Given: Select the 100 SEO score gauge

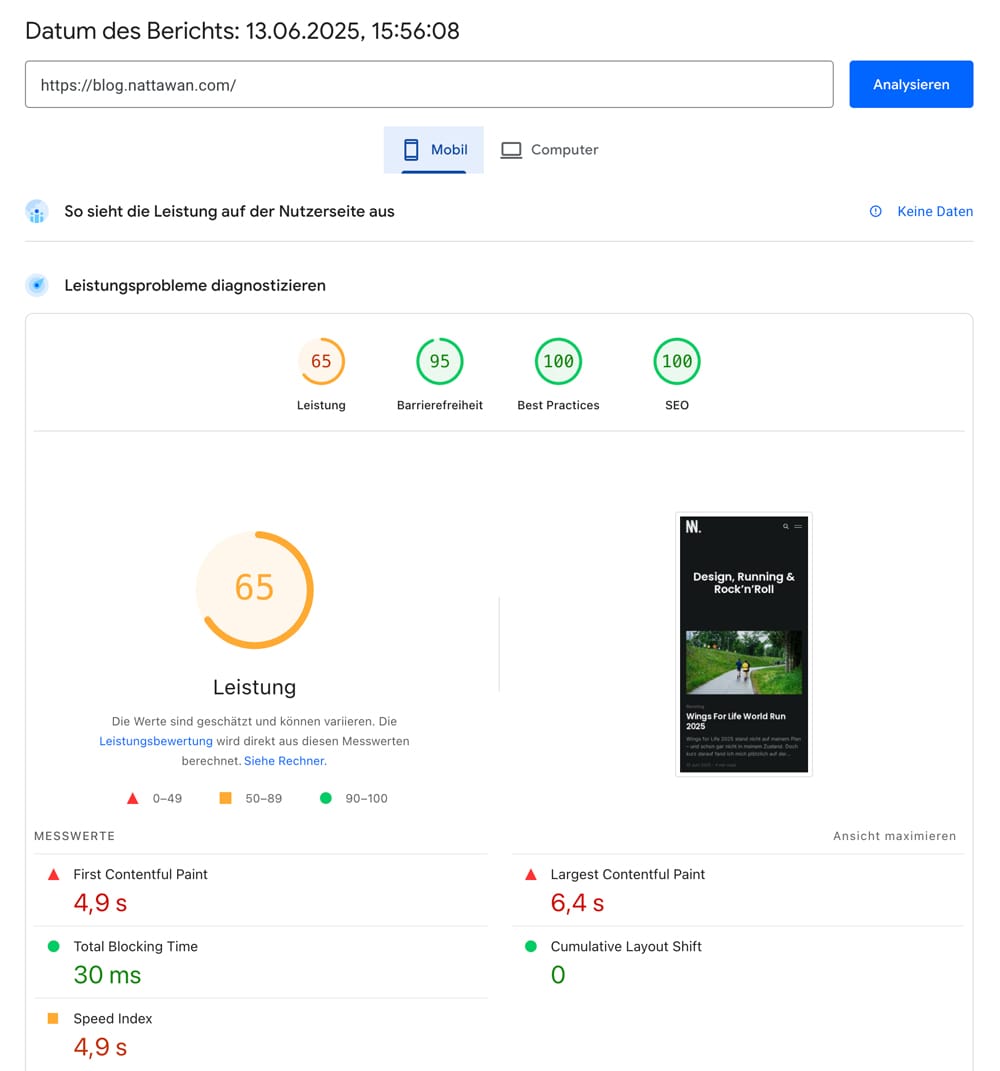Looking at the screenshot, I should [x=677, y=361].
